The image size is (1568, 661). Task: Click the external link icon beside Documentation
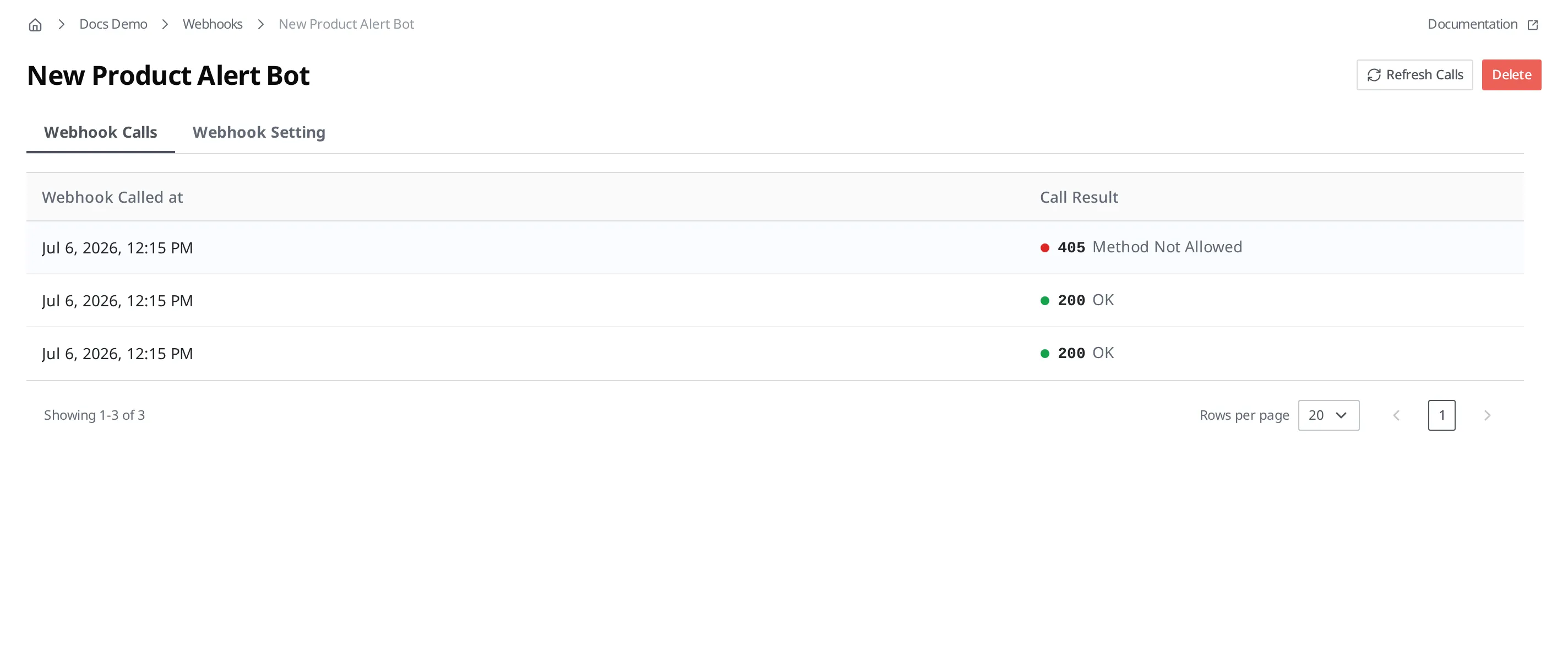pos(1533,25)
